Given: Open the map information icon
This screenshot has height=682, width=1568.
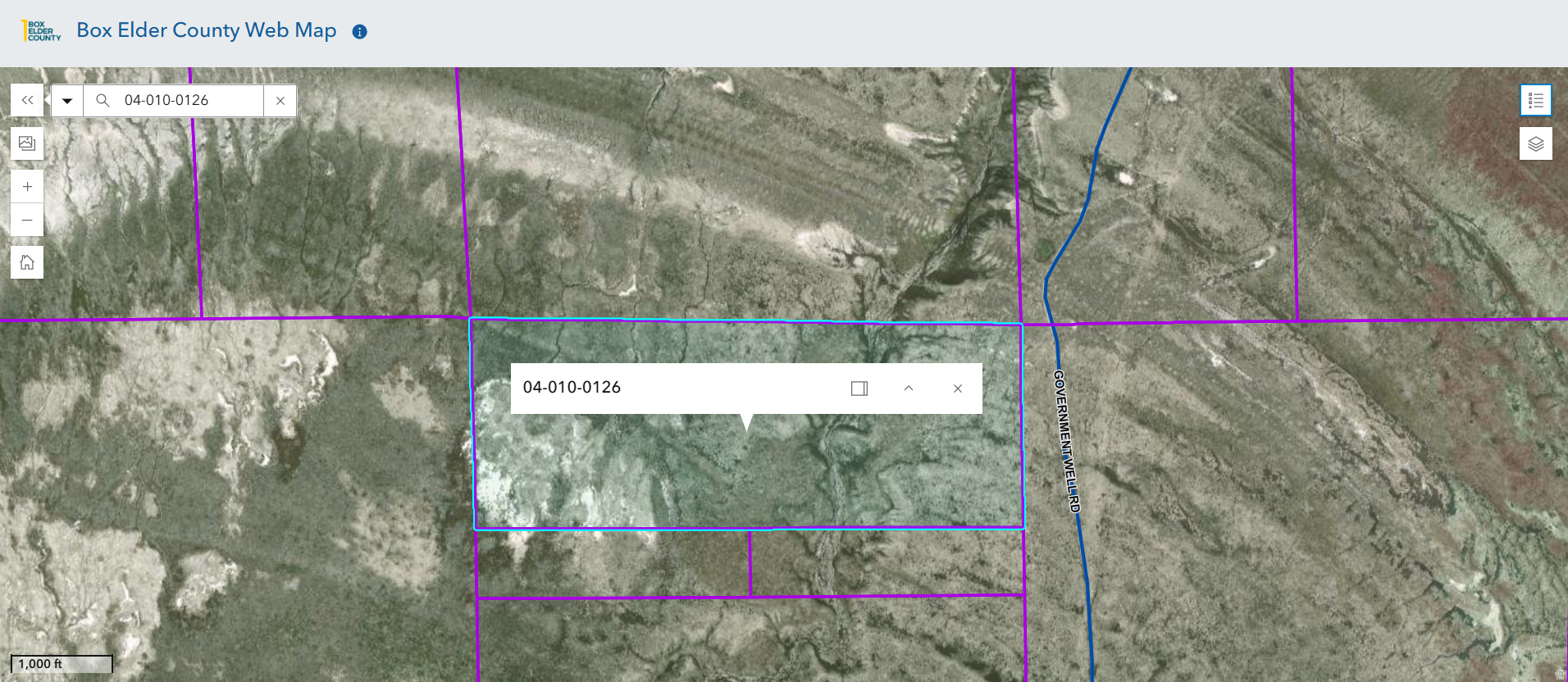Looking at the screenshot, I should click(359, 32).
